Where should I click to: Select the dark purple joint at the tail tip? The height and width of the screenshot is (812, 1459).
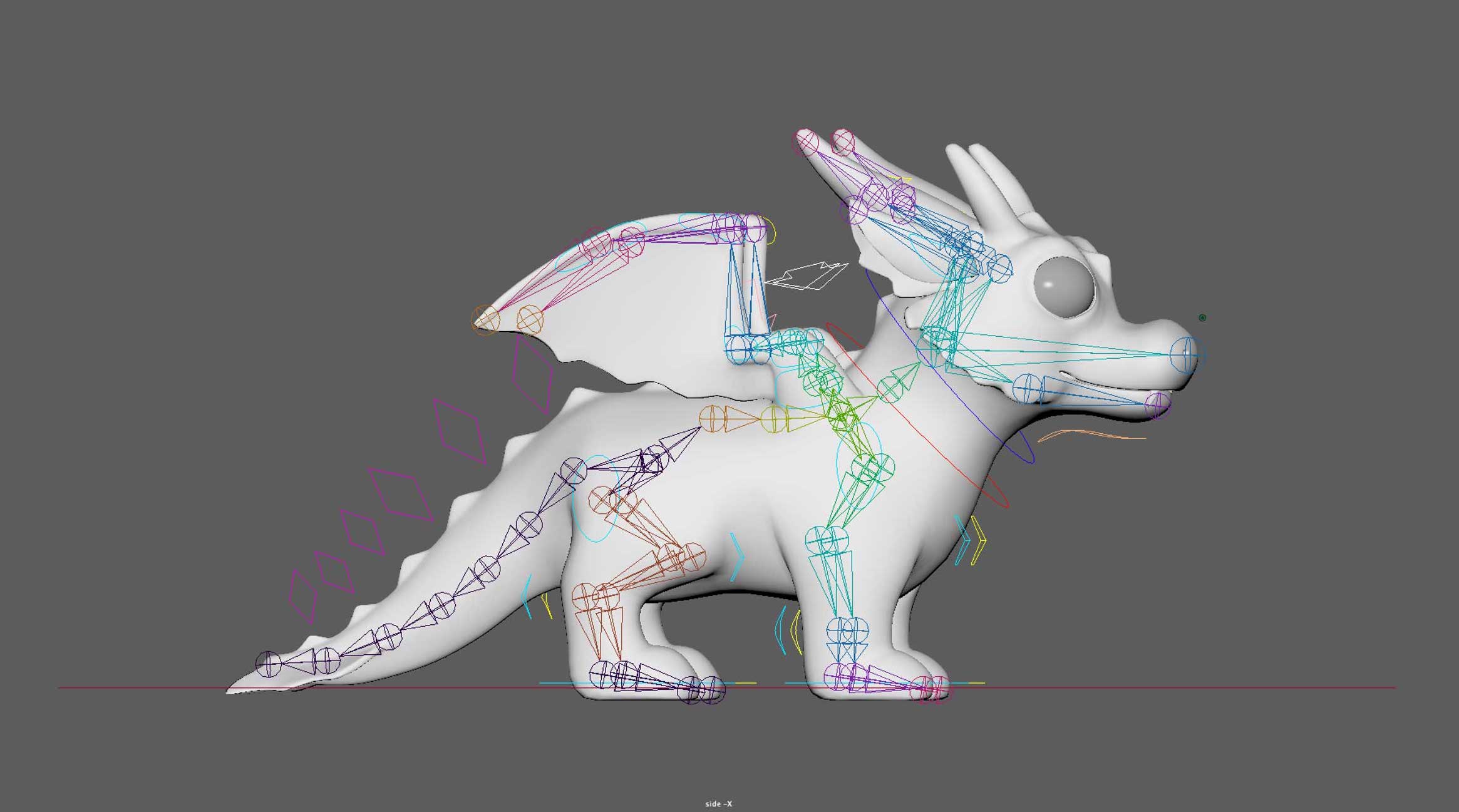(269, 664)
